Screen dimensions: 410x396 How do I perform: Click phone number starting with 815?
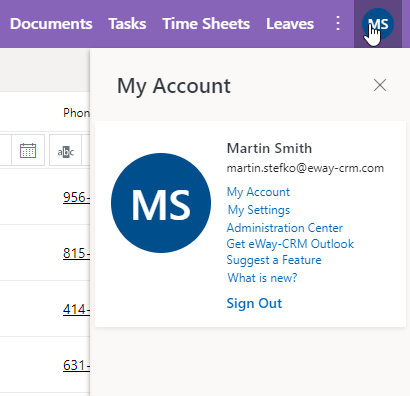click(76, 253)
